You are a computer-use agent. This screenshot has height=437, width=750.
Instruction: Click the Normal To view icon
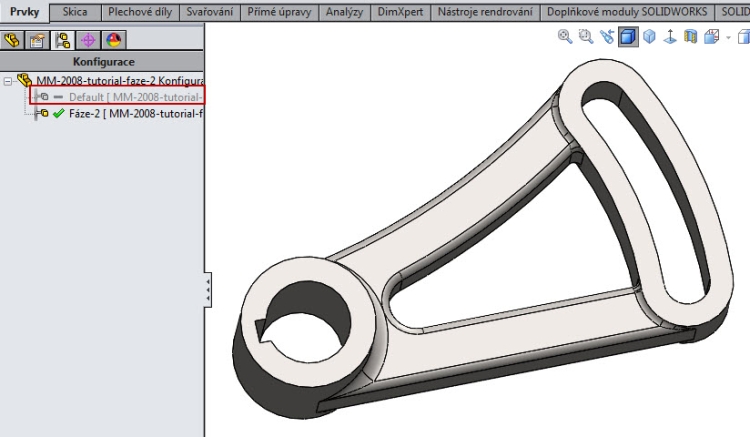coord(670,37)
